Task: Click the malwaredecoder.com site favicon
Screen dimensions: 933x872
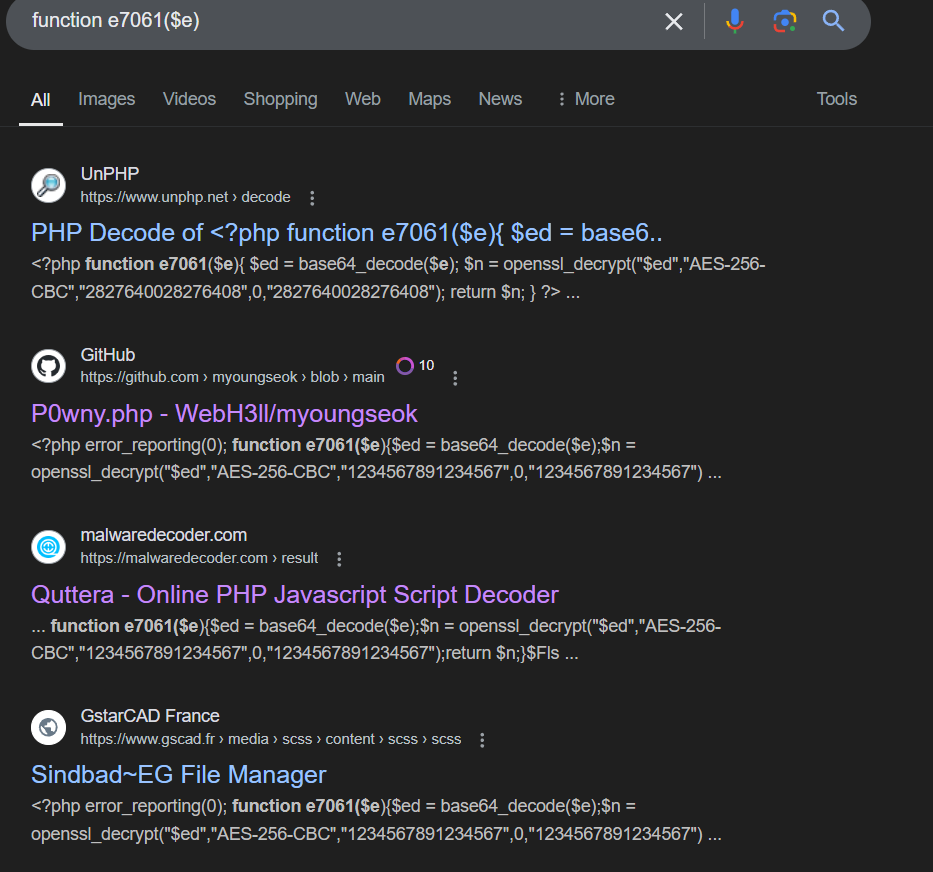Action: [x=48, y=546]
